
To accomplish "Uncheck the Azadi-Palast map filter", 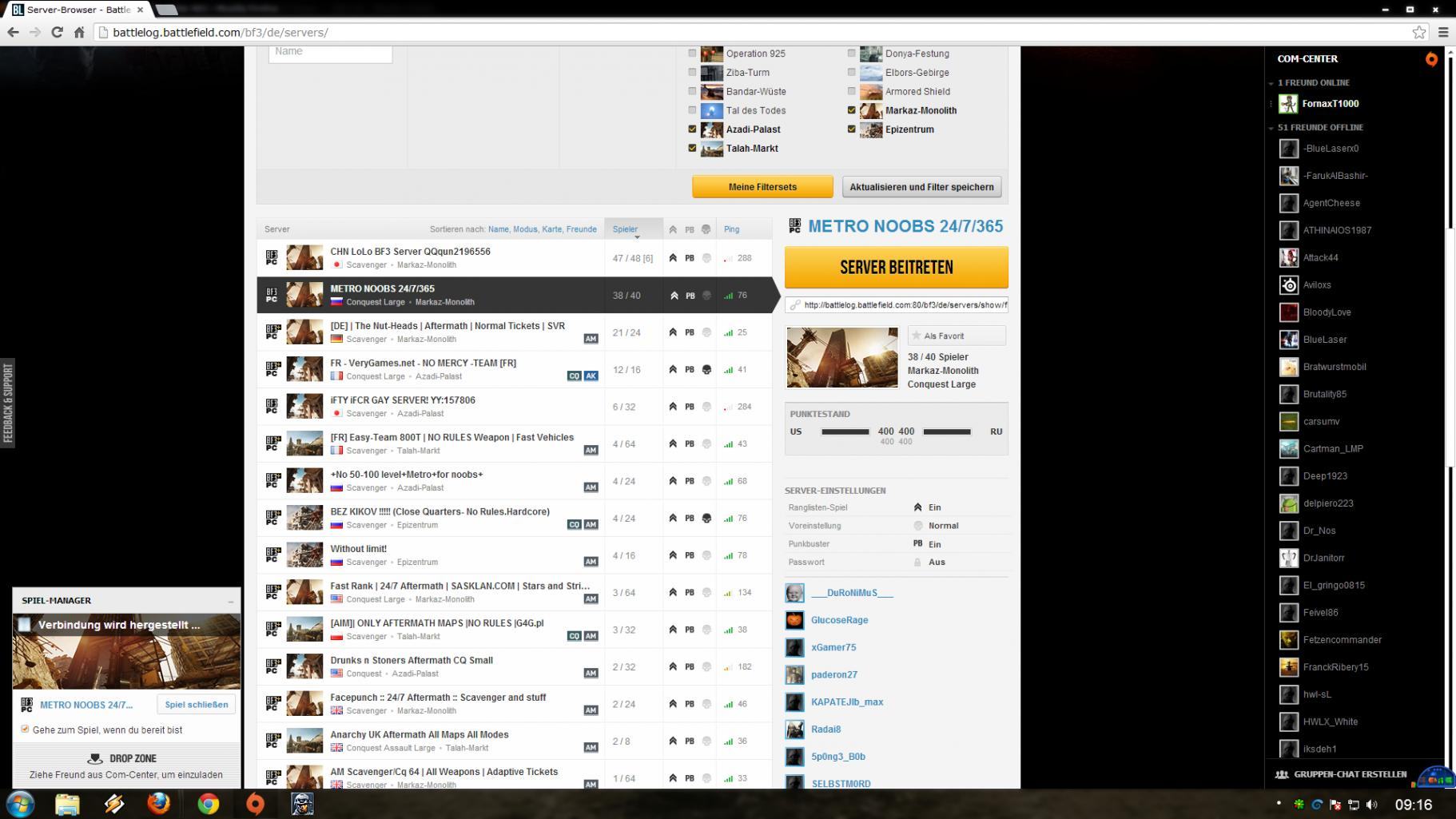I will (x=692, y=129).
